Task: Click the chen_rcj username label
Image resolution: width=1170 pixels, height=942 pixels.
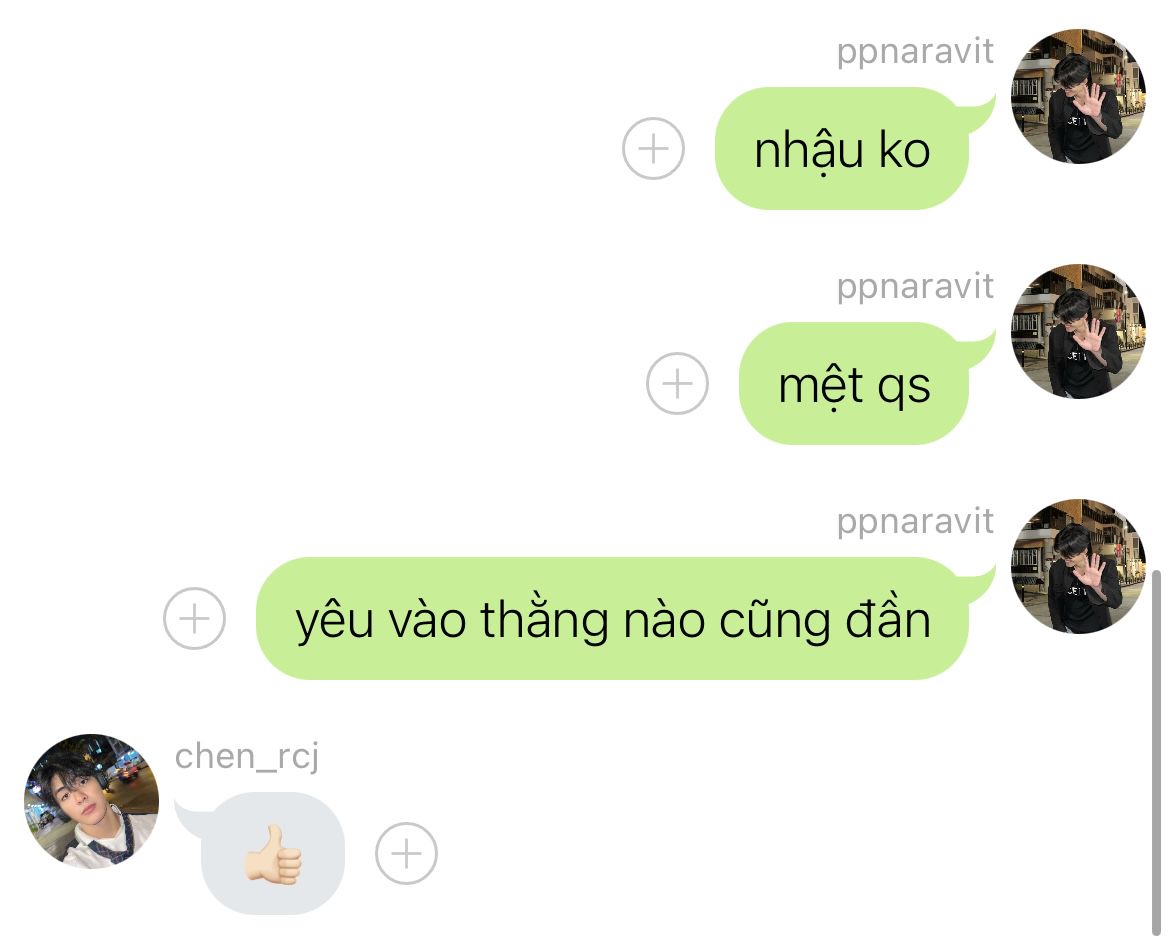Action: (x=247, y=757)
